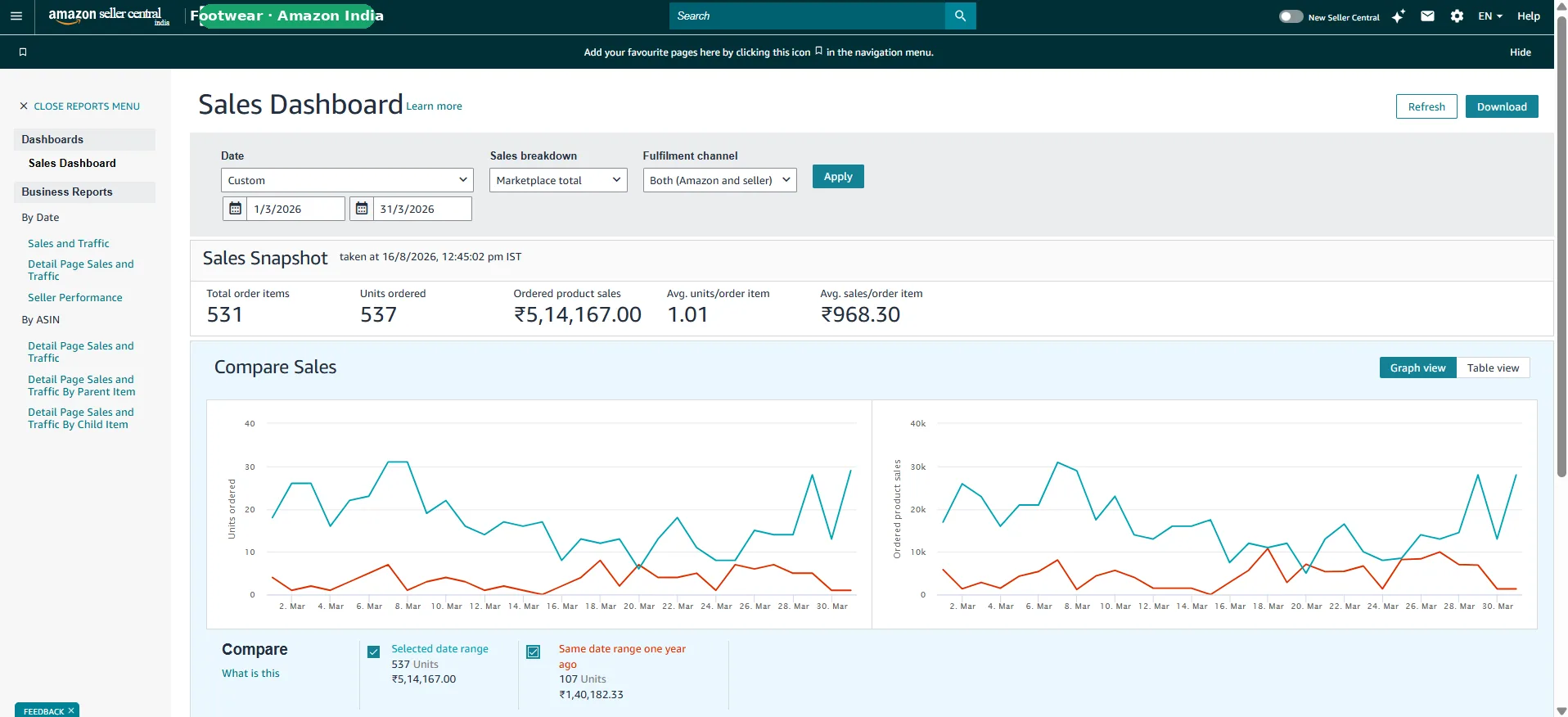Open the Help menu

pos(1528,16)
